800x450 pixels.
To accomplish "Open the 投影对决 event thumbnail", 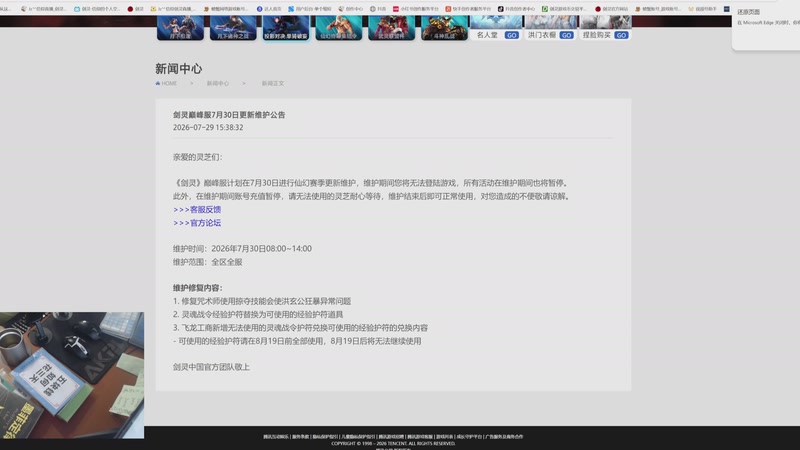I will [x=286, y=28].
